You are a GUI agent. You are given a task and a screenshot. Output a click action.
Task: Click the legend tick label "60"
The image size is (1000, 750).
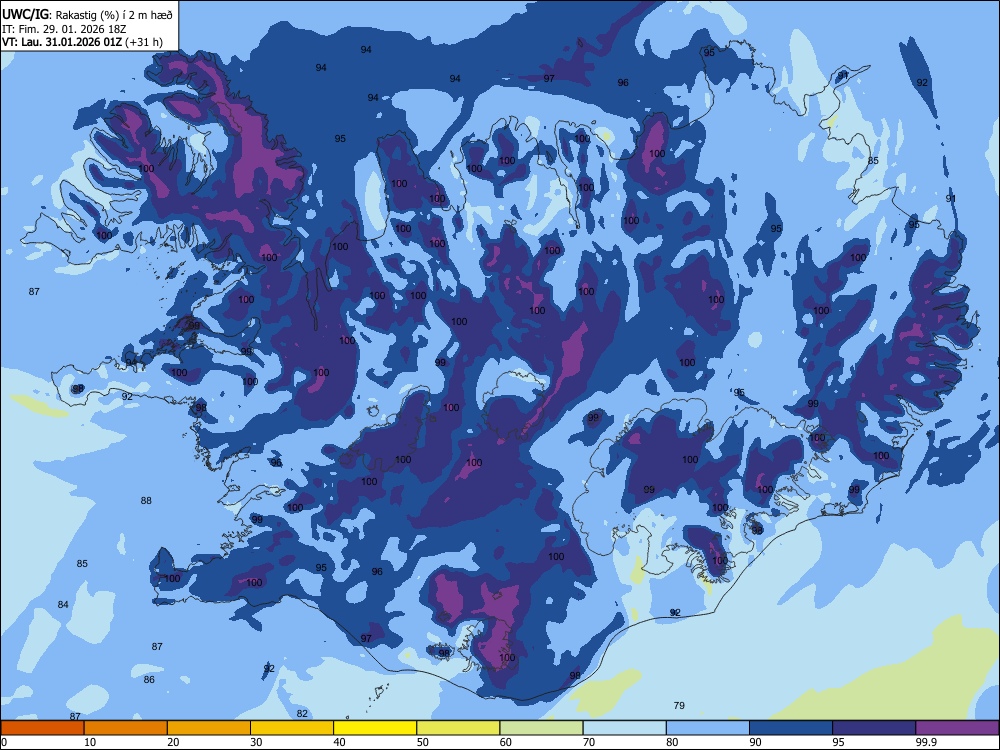506,742
